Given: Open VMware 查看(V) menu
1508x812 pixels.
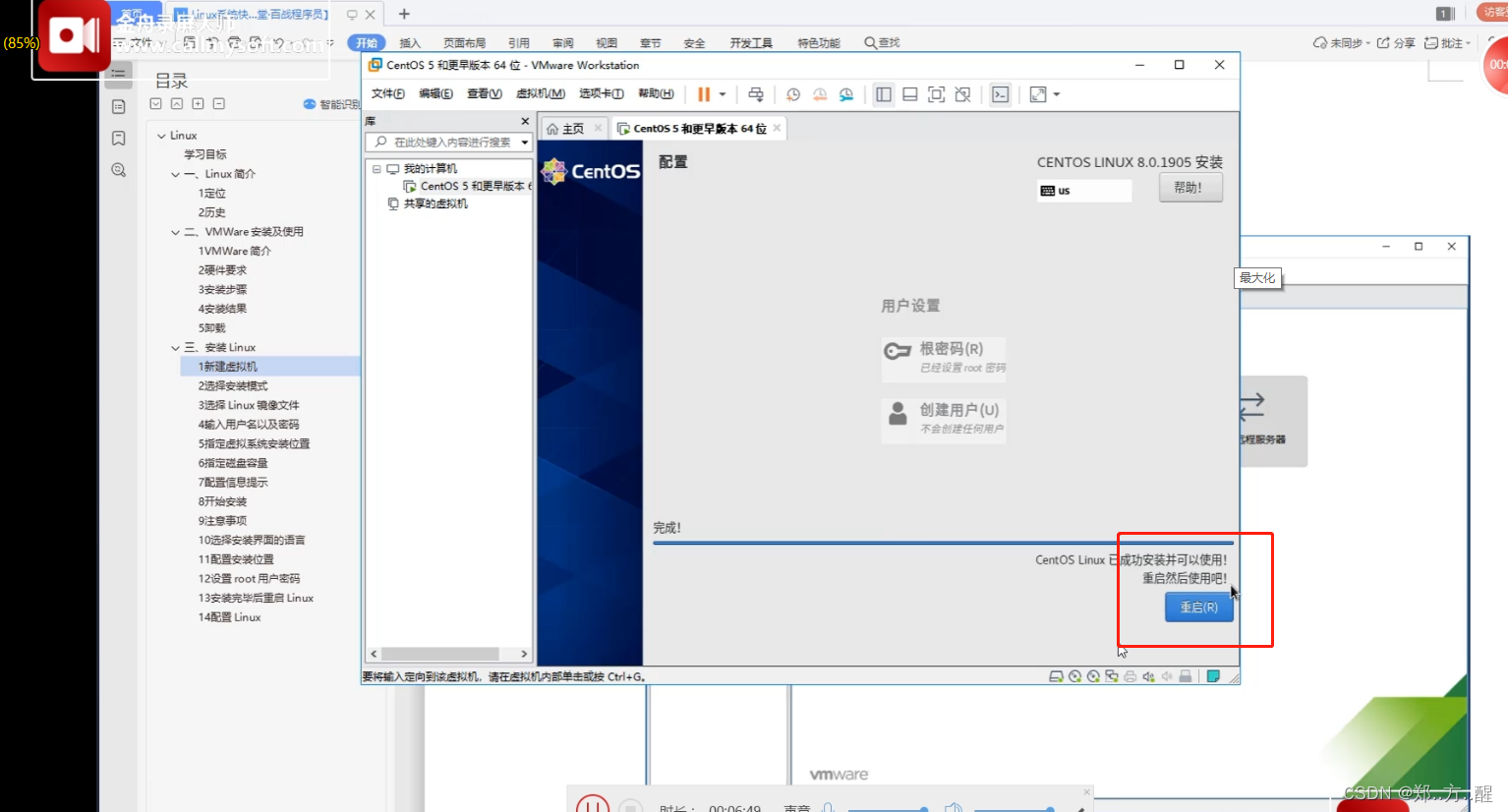Looking at the screenshot, I should coord(484,94).
